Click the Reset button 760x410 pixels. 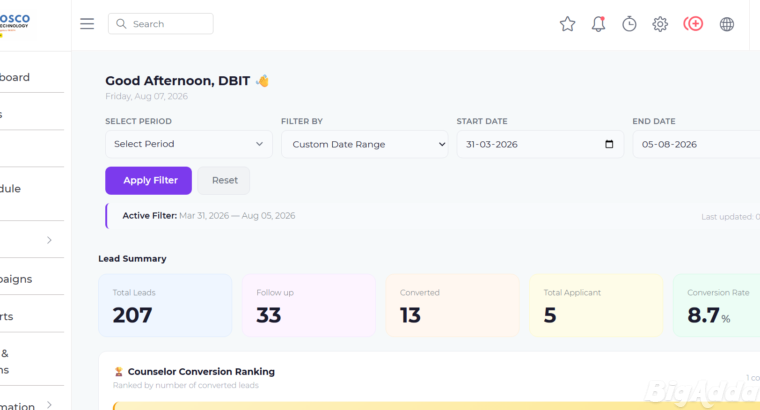point(224,180)
